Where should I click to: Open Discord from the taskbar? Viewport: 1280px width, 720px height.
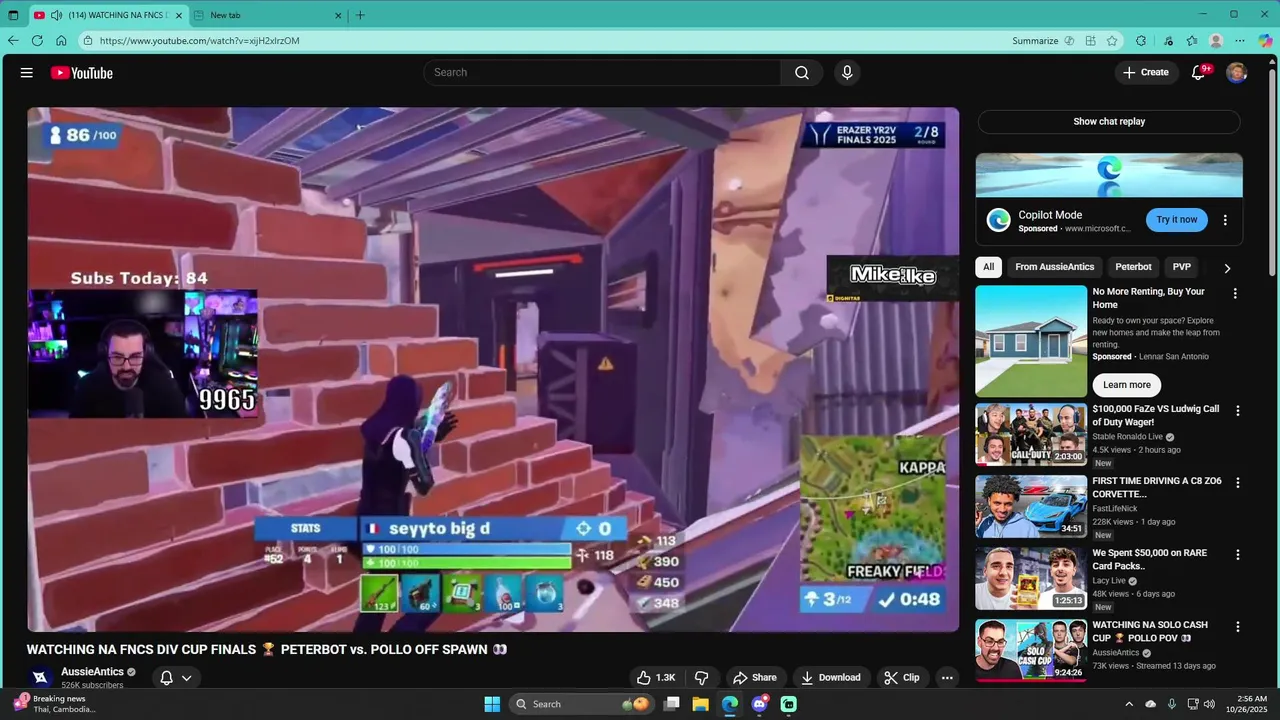tap(759, 704)
